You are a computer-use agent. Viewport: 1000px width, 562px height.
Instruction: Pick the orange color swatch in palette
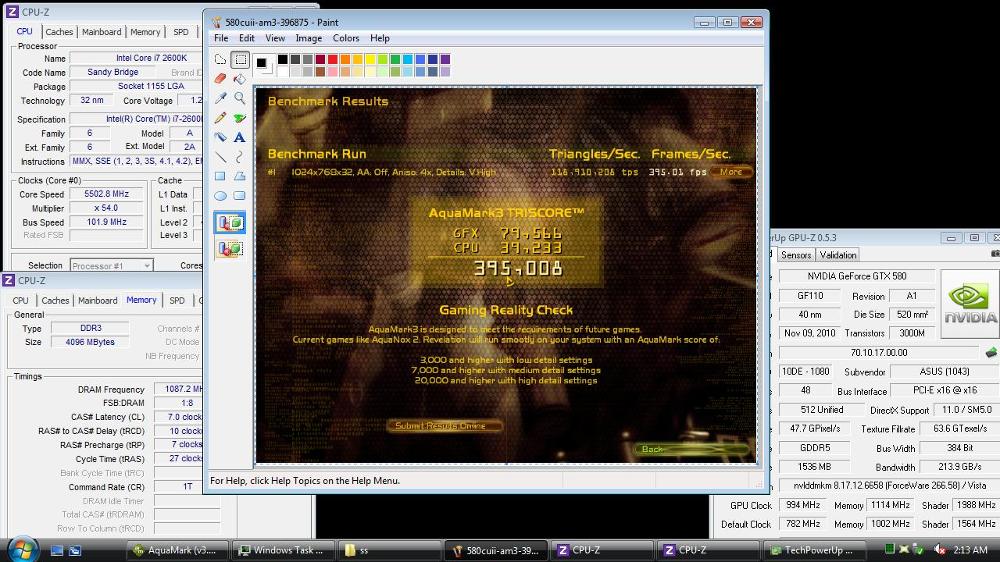click(345, 59)
